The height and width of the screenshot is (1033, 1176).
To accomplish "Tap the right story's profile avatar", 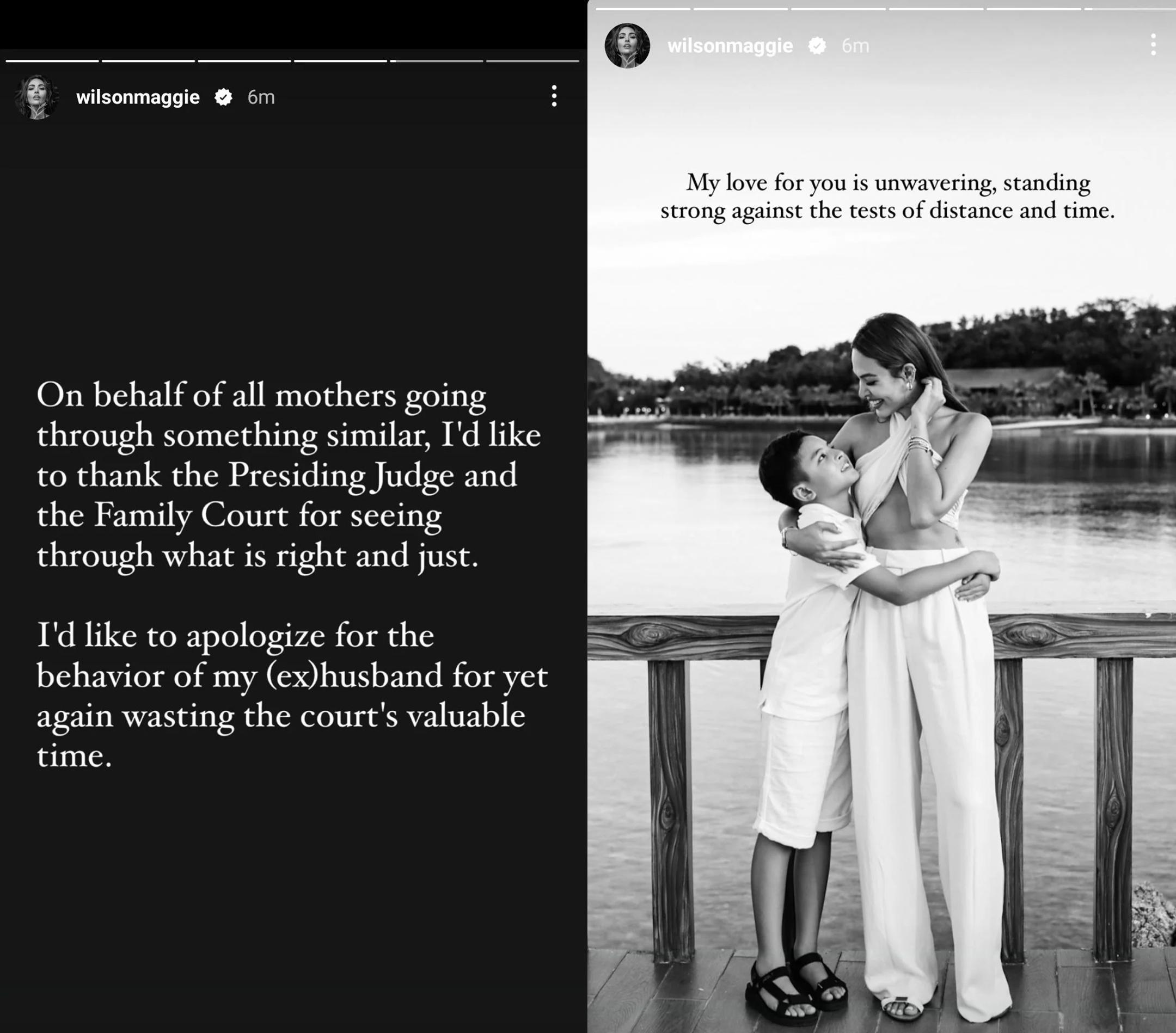I will point(627,45).
